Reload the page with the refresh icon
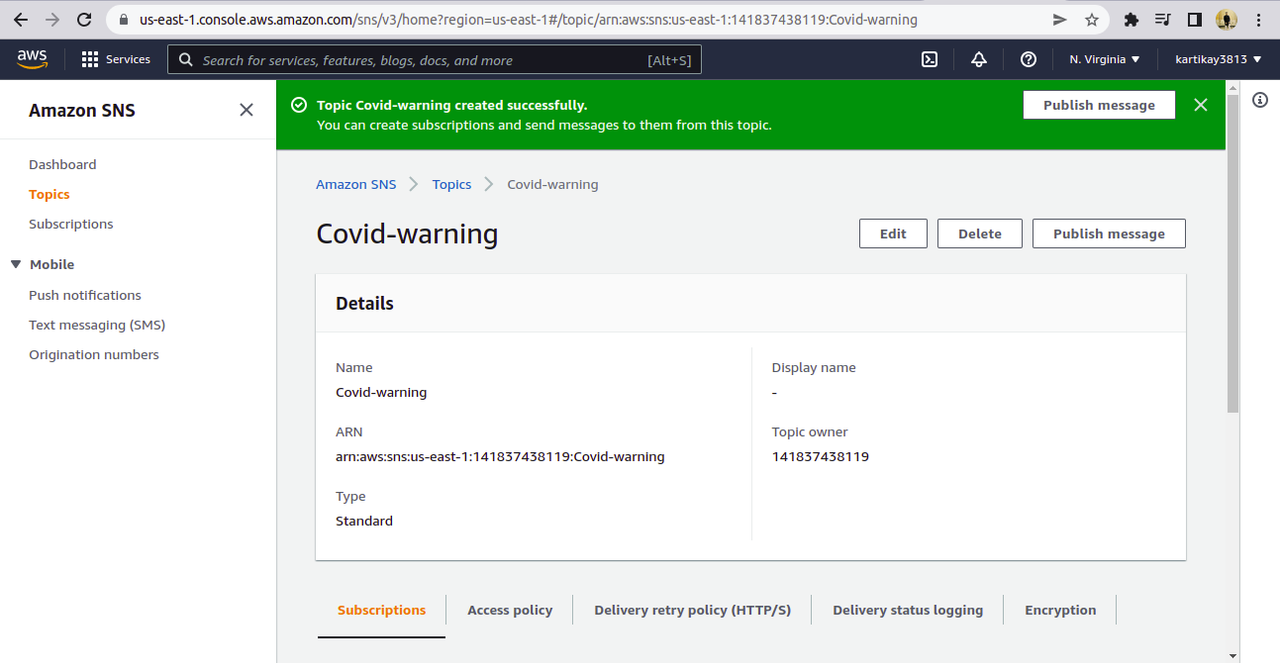The height and width of the screenshot is (663, 1280). pyautogui.click(x=84, y=19)
